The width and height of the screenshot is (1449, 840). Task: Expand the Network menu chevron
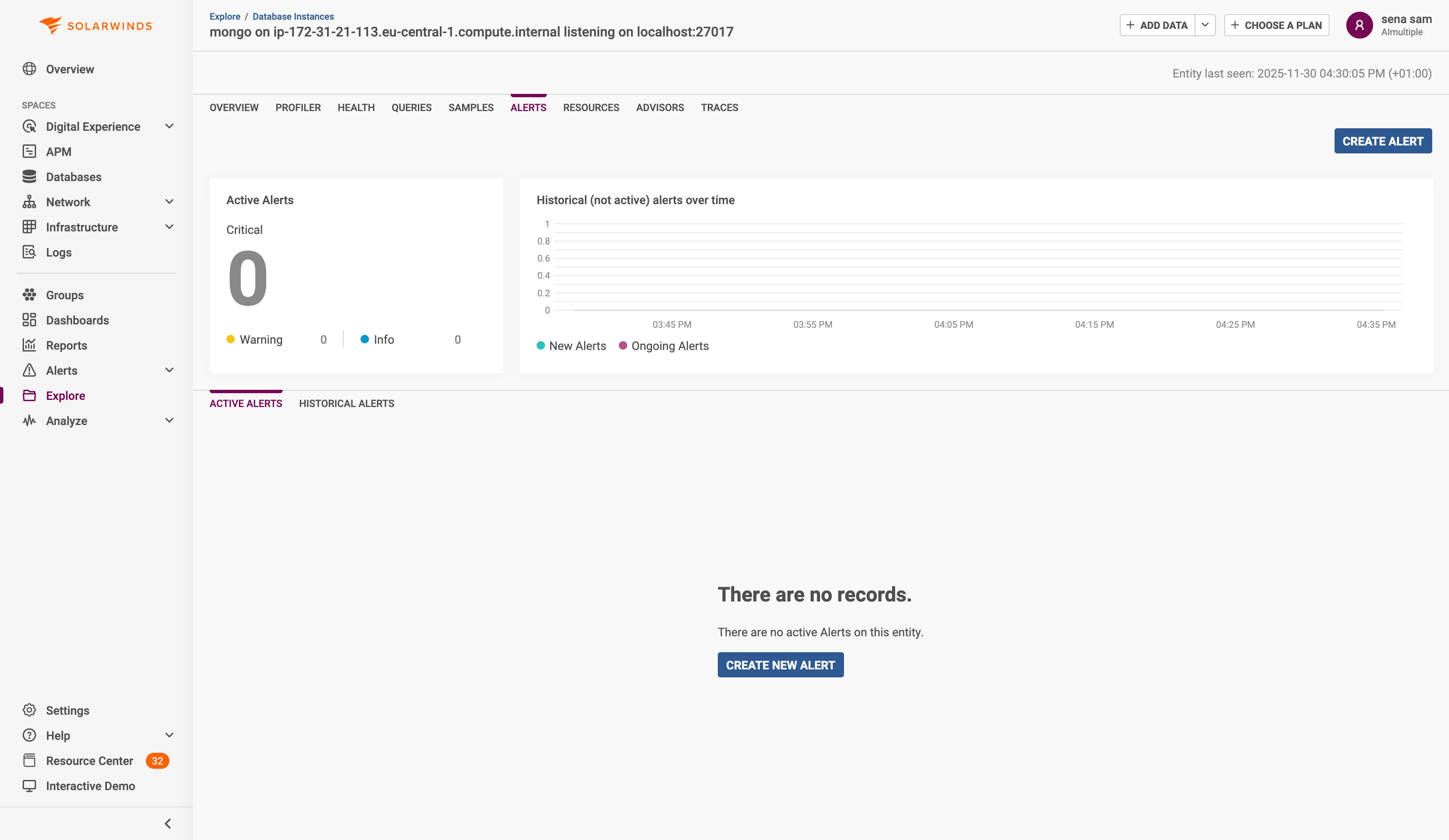[x=169, y=202]
